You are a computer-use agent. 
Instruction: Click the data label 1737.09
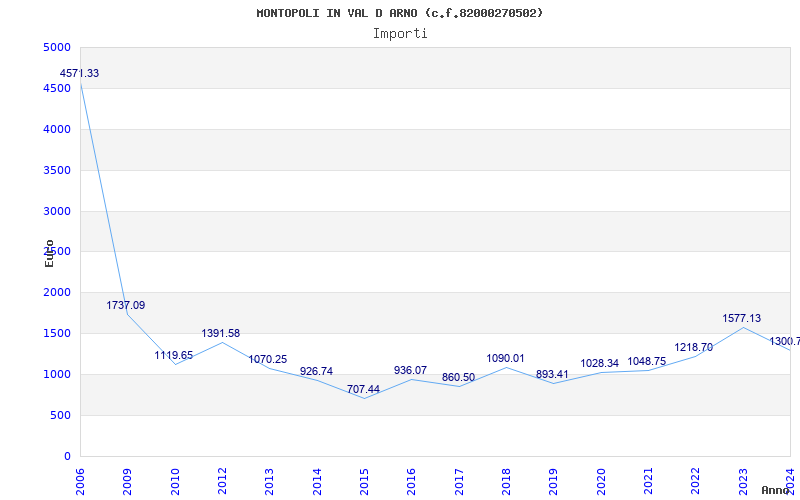pyautogui.click(x=126, y=306)
